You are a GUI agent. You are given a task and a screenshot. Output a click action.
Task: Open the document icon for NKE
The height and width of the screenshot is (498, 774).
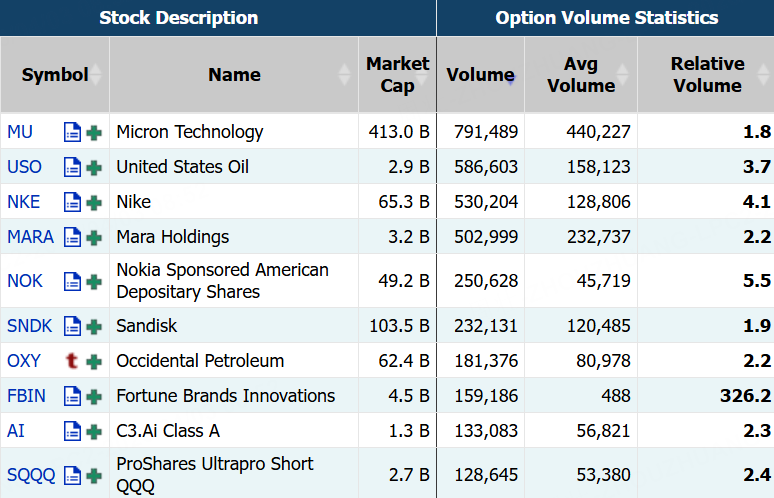(72, 202)
